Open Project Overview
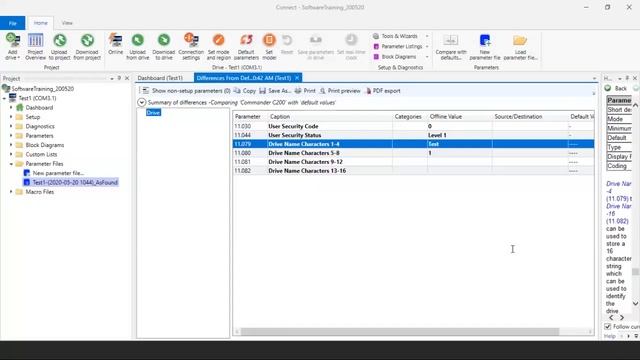This screenshot has width=640, height=360. (36, 46)
